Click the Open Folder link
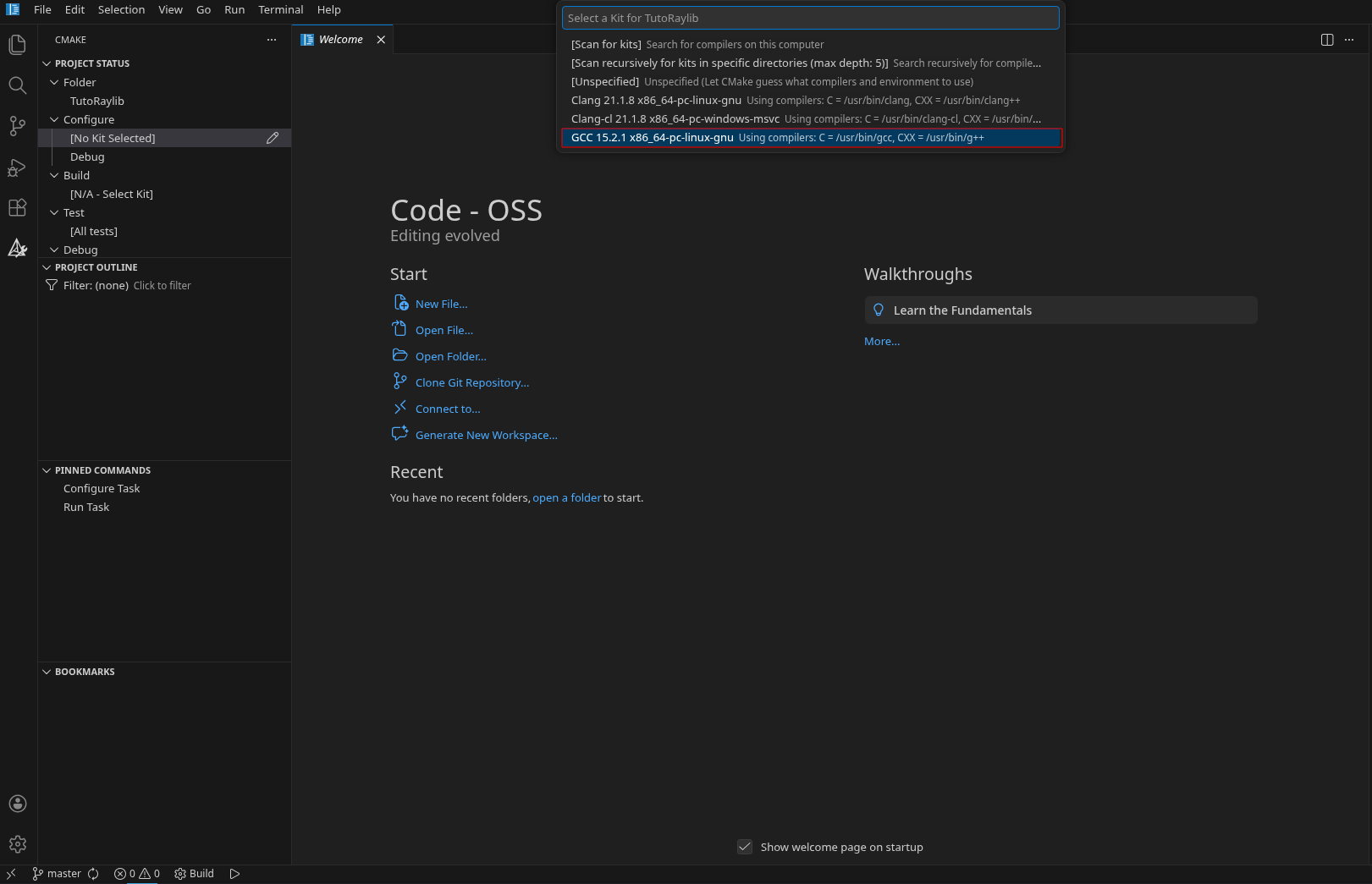 pyautogui.click(x=450, y=357)
